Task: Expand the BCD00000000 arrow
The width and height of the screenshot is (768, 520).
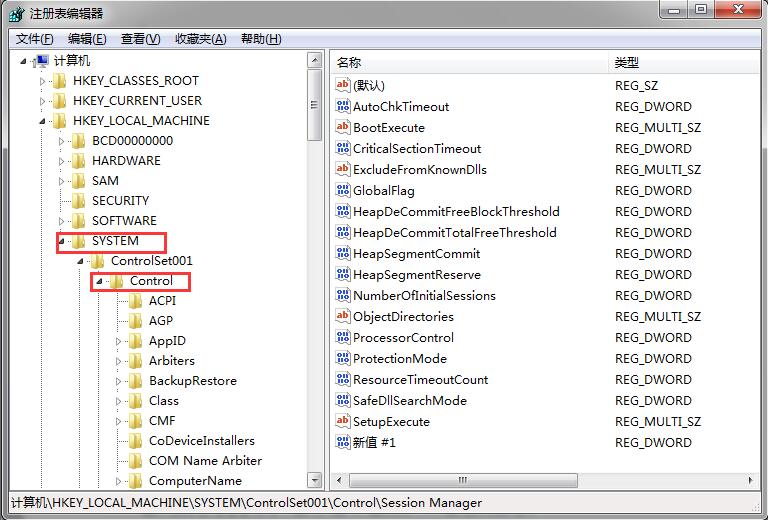Action: 61,141
